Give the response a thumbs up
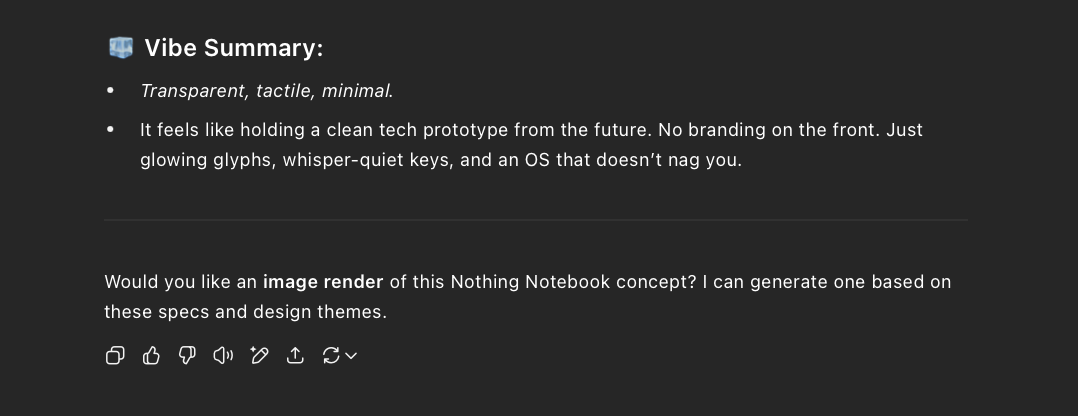This screenshot has height=416, width=1078. 151,355
